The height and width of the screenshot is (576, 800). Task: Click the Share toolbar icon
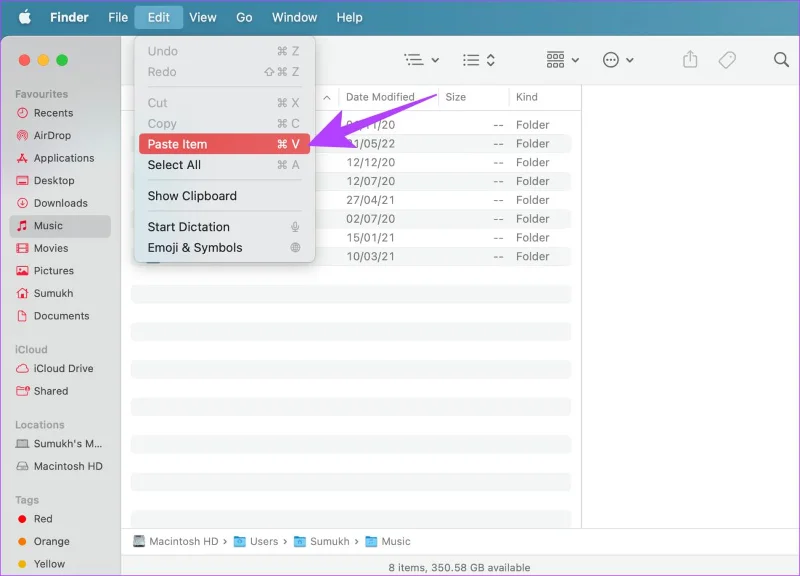tap(690, 59)
